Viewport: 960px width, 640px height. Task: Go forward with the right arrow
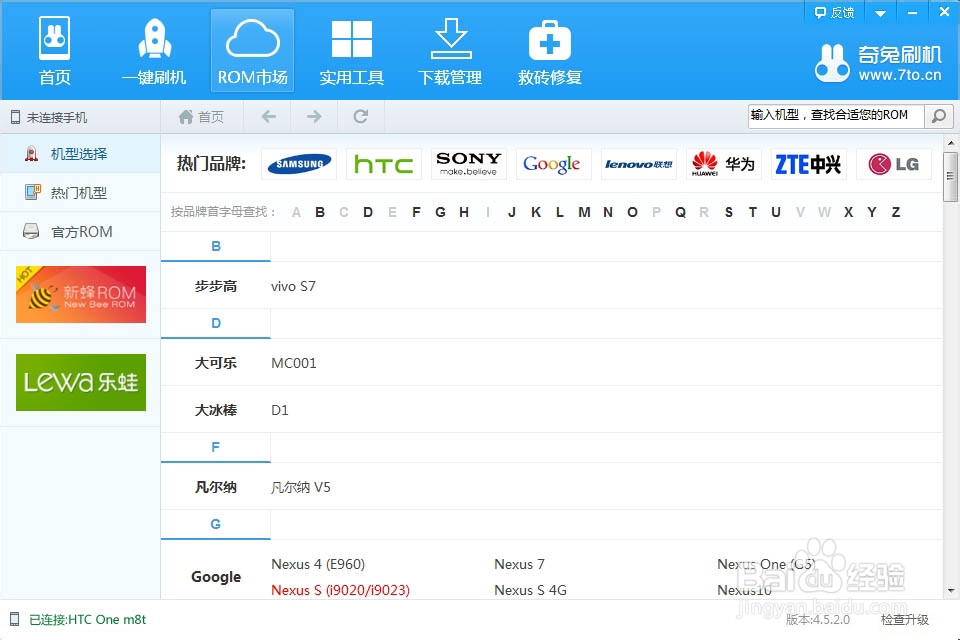(x=314, y=116)
